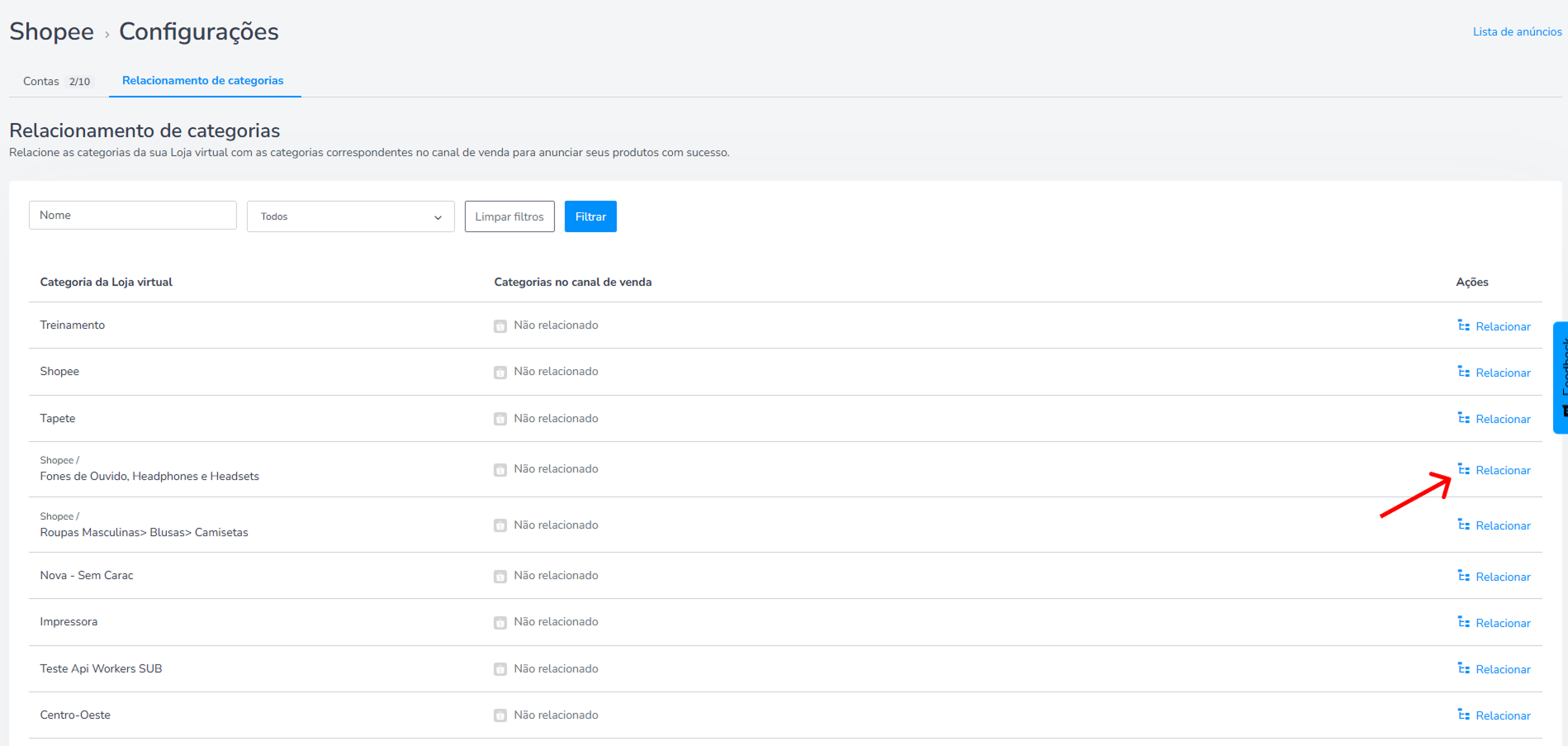The height and width of the screenshot is (746, 1568).
Task: Click the relate icon in Fones de Ouvido row
Action: point(1463,469)
